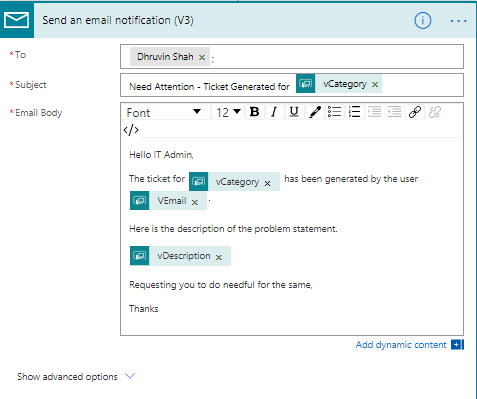Click into the Subject input field

point(292,85)
